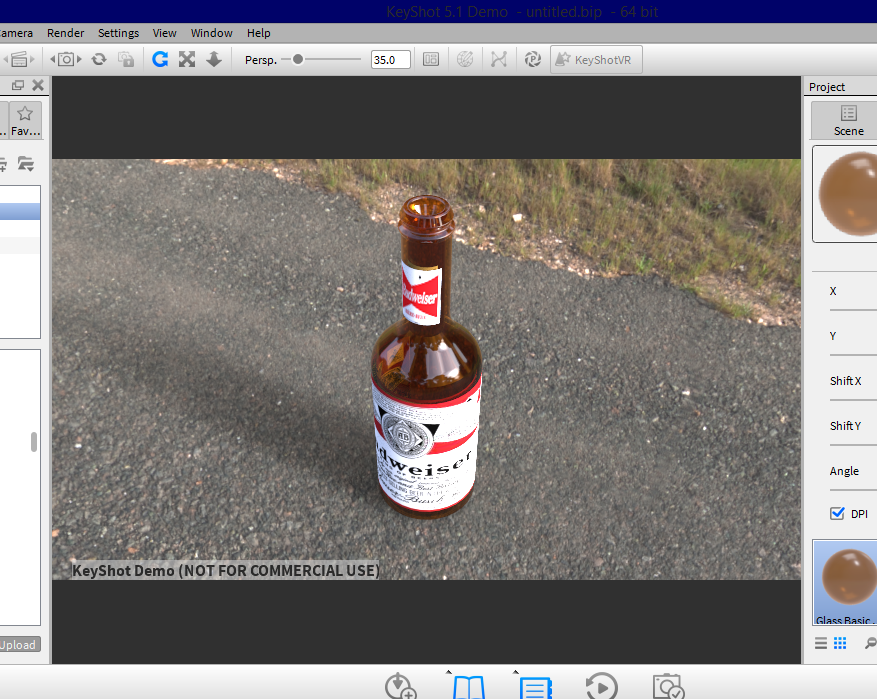Select the Glass Basic material thumbnail
The image size is (877, 699).
coord(846,583)
